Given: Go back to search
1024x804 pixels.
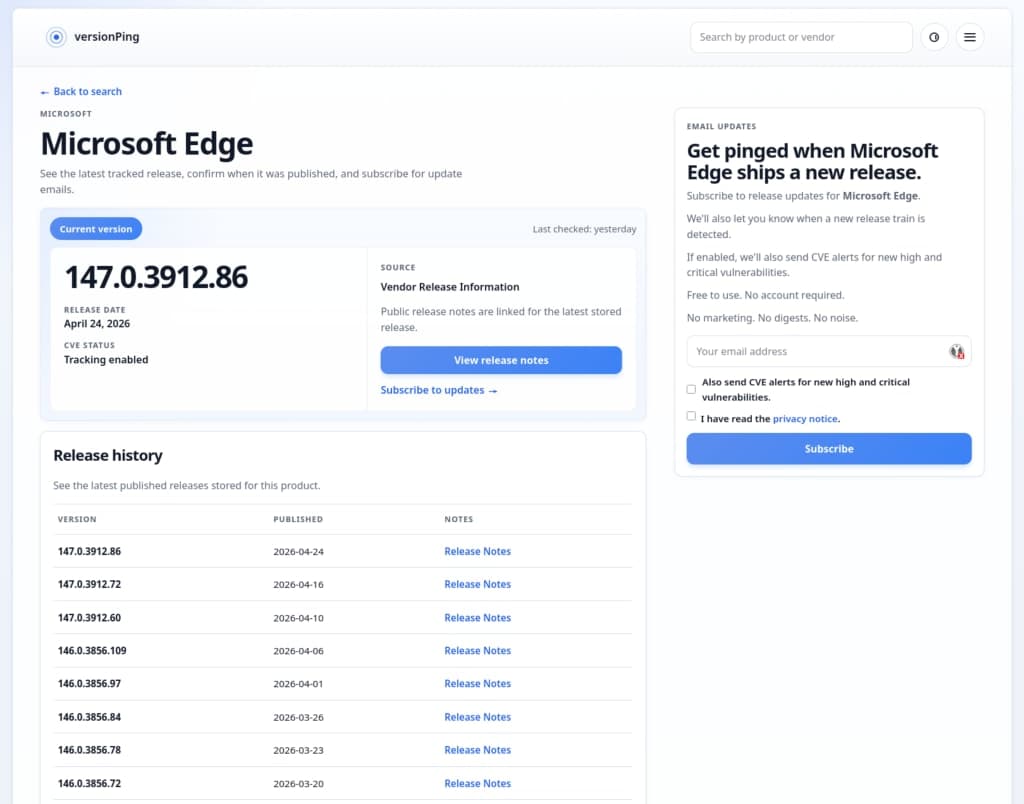Looking at the screenshot, I should [81, 91].
